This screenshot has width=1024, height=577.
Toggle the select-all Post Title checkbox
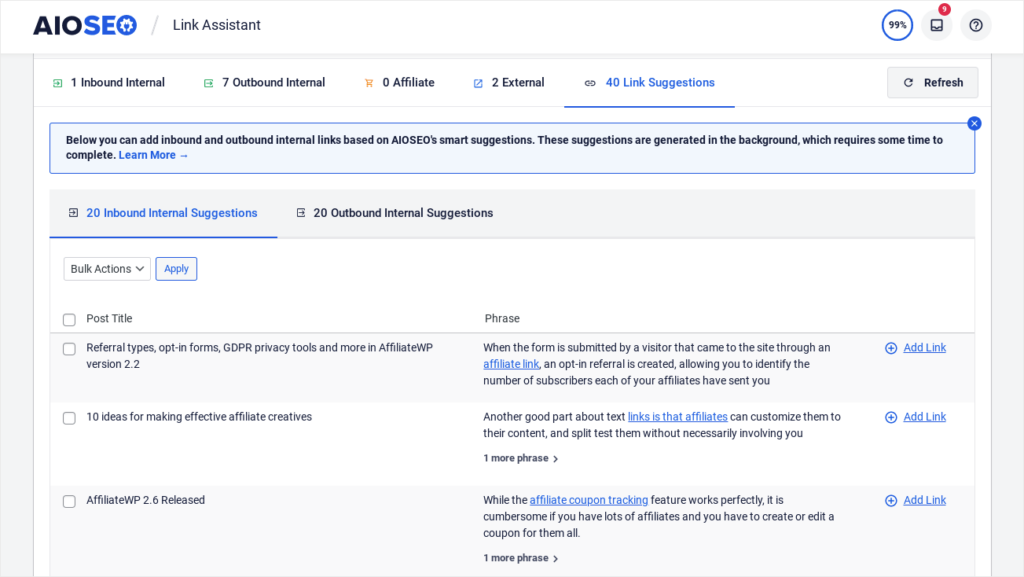69,319
